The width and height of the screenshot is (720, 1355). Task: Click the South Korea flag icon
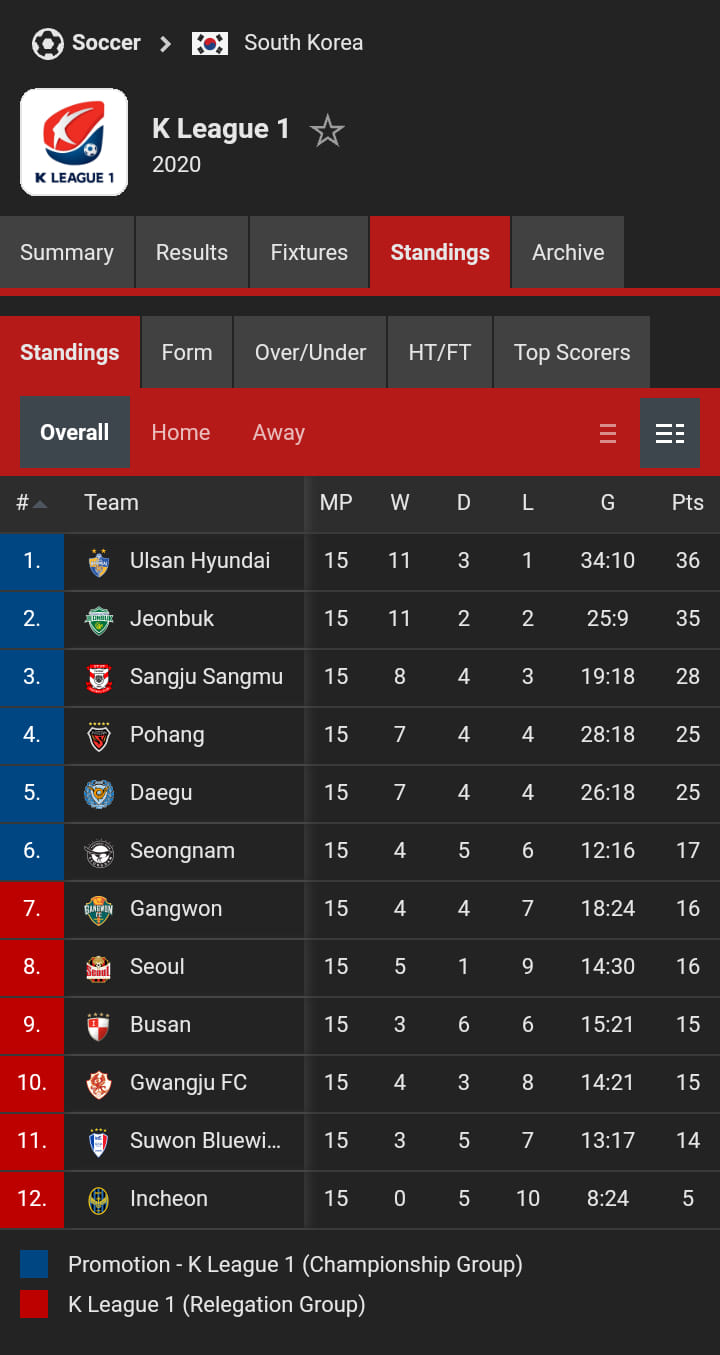pyautogui.click(x=210, y=43)
